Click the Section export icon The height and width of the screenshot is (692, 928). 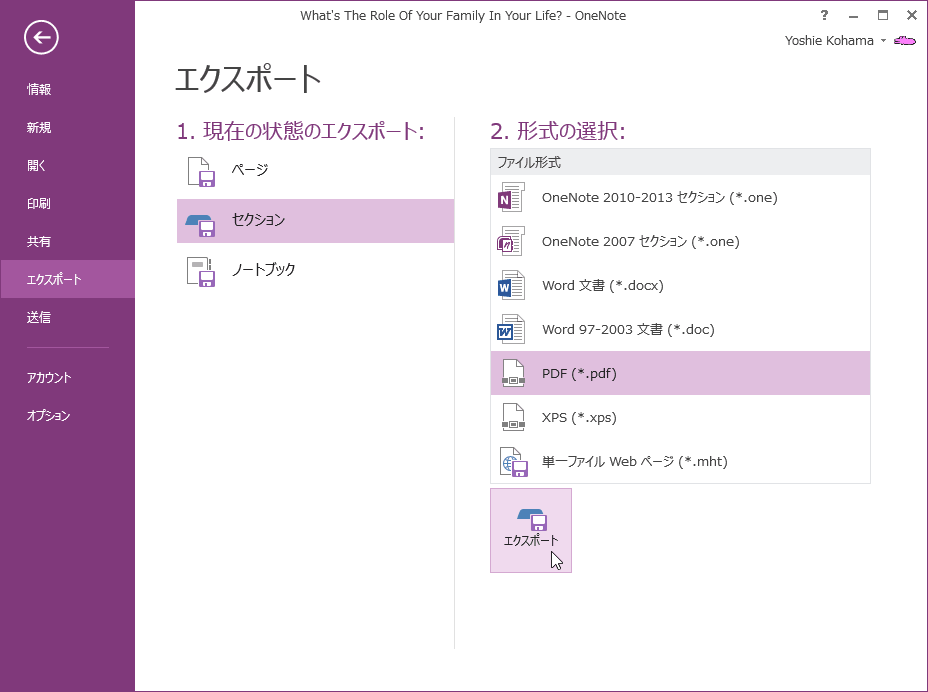click(201, 225)
